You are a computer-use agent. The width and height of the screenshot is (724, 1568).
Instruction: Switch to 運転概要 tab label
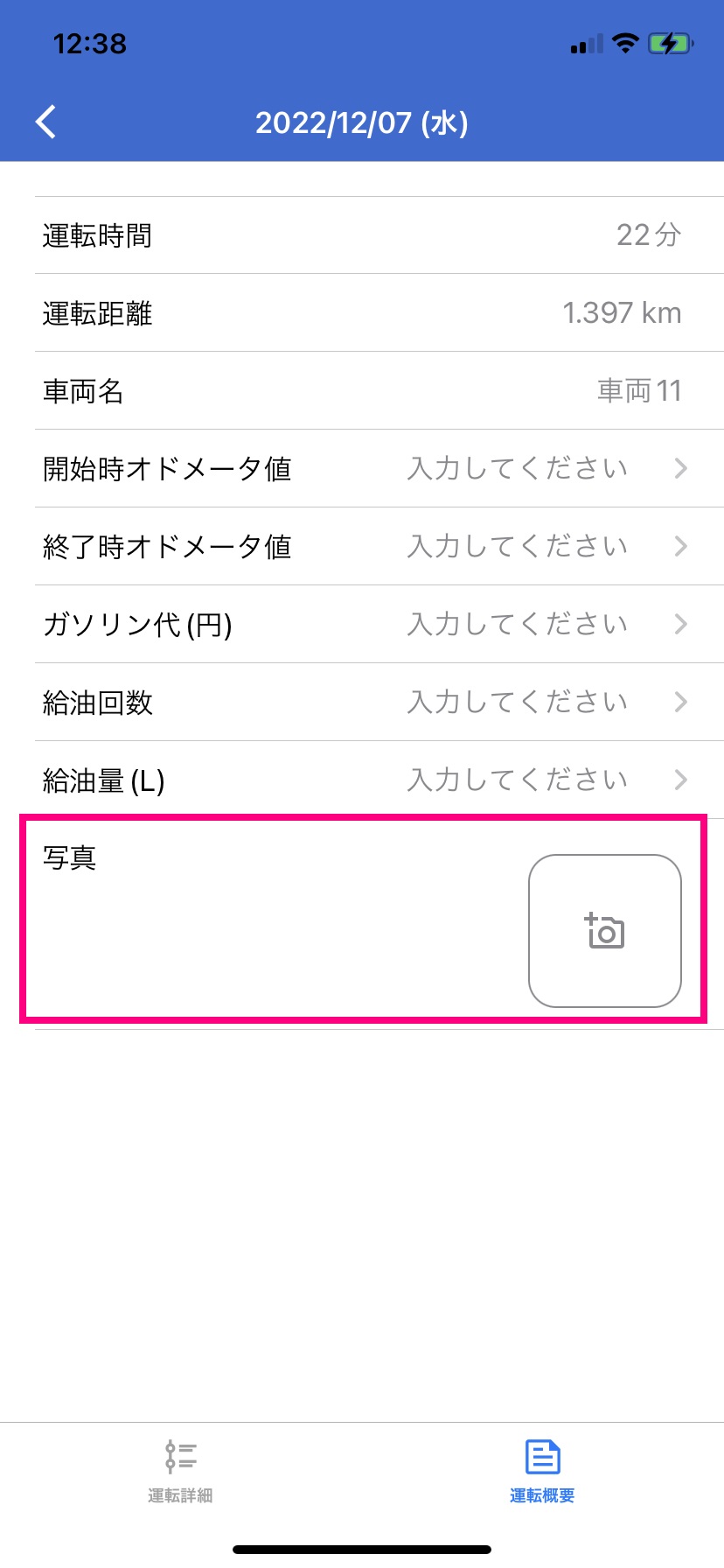coord(542,1495)
